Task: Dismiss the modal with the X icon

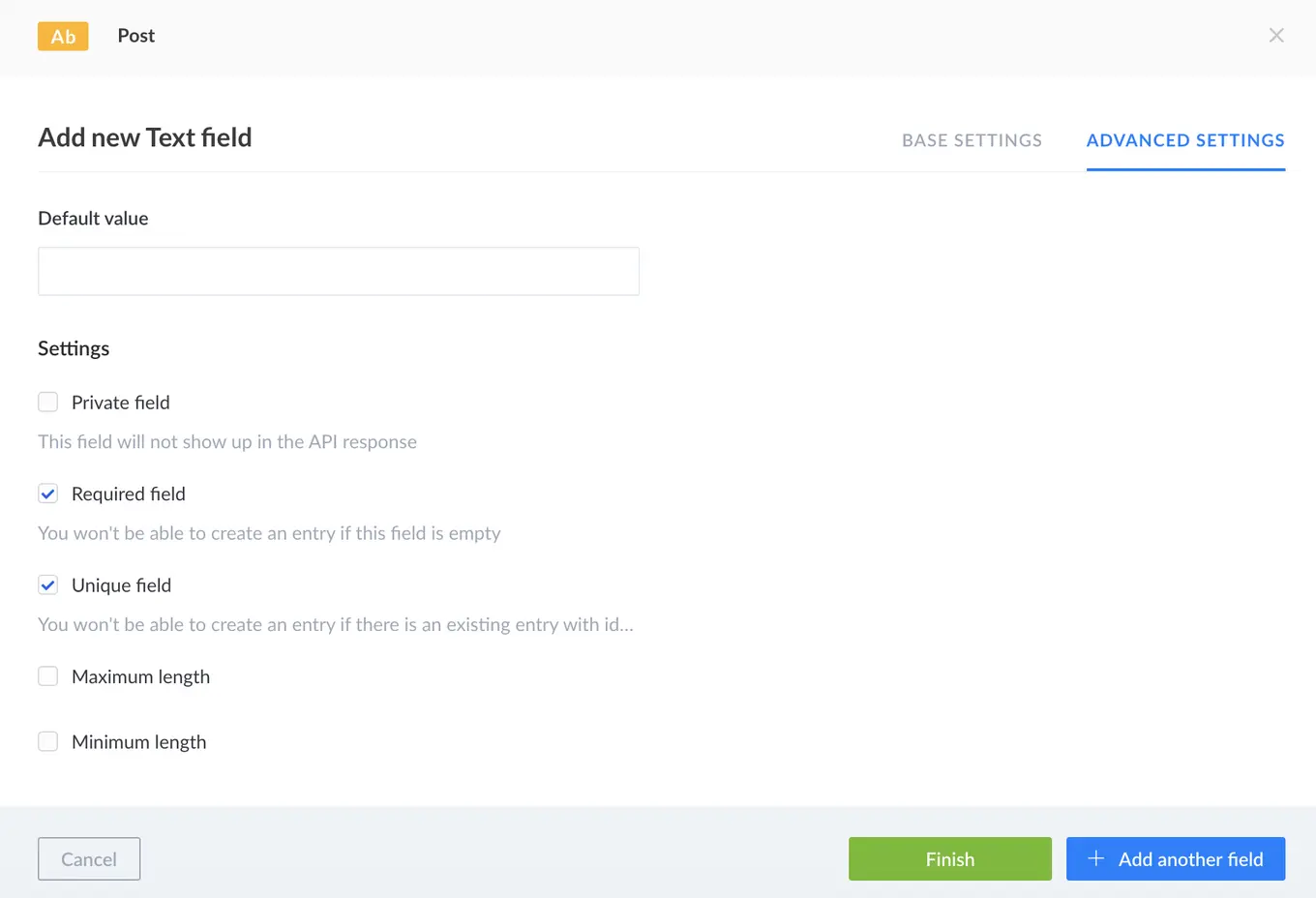Action: click(x=1276, y=35)
